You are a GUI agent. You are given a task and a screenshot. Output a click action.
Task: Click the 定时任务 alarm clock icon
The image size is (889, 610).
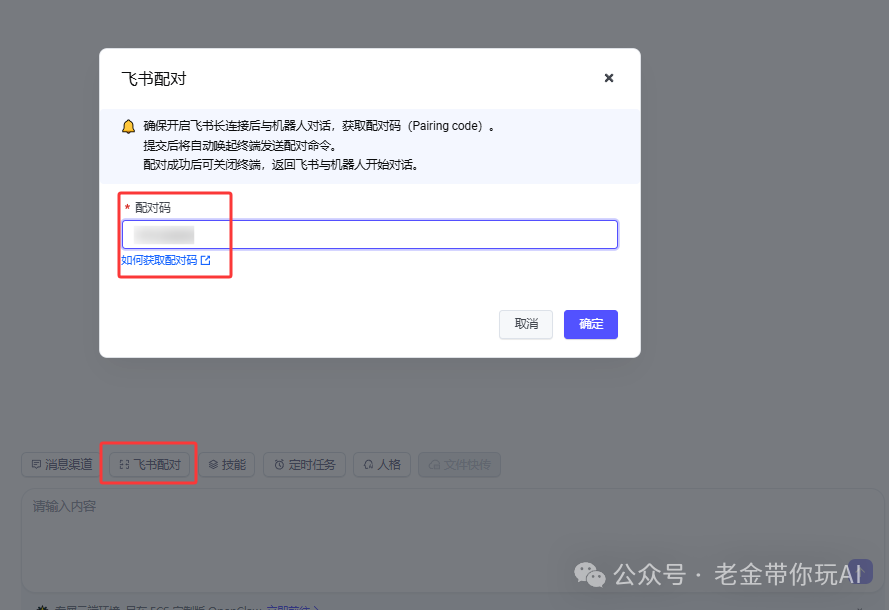280,465
